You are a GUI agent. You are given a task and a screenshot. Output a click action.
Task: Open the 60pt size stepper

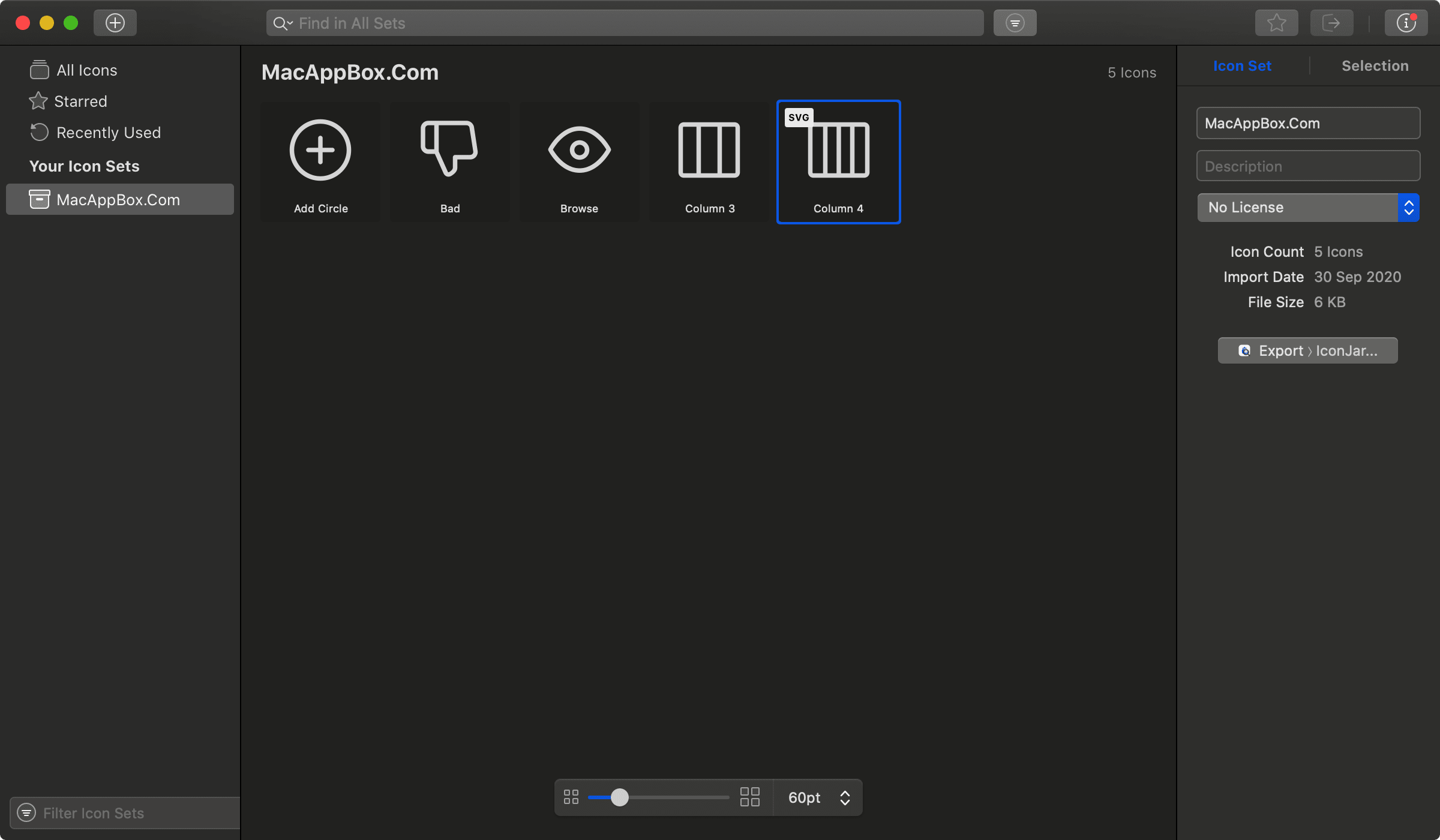pos(845,797)
